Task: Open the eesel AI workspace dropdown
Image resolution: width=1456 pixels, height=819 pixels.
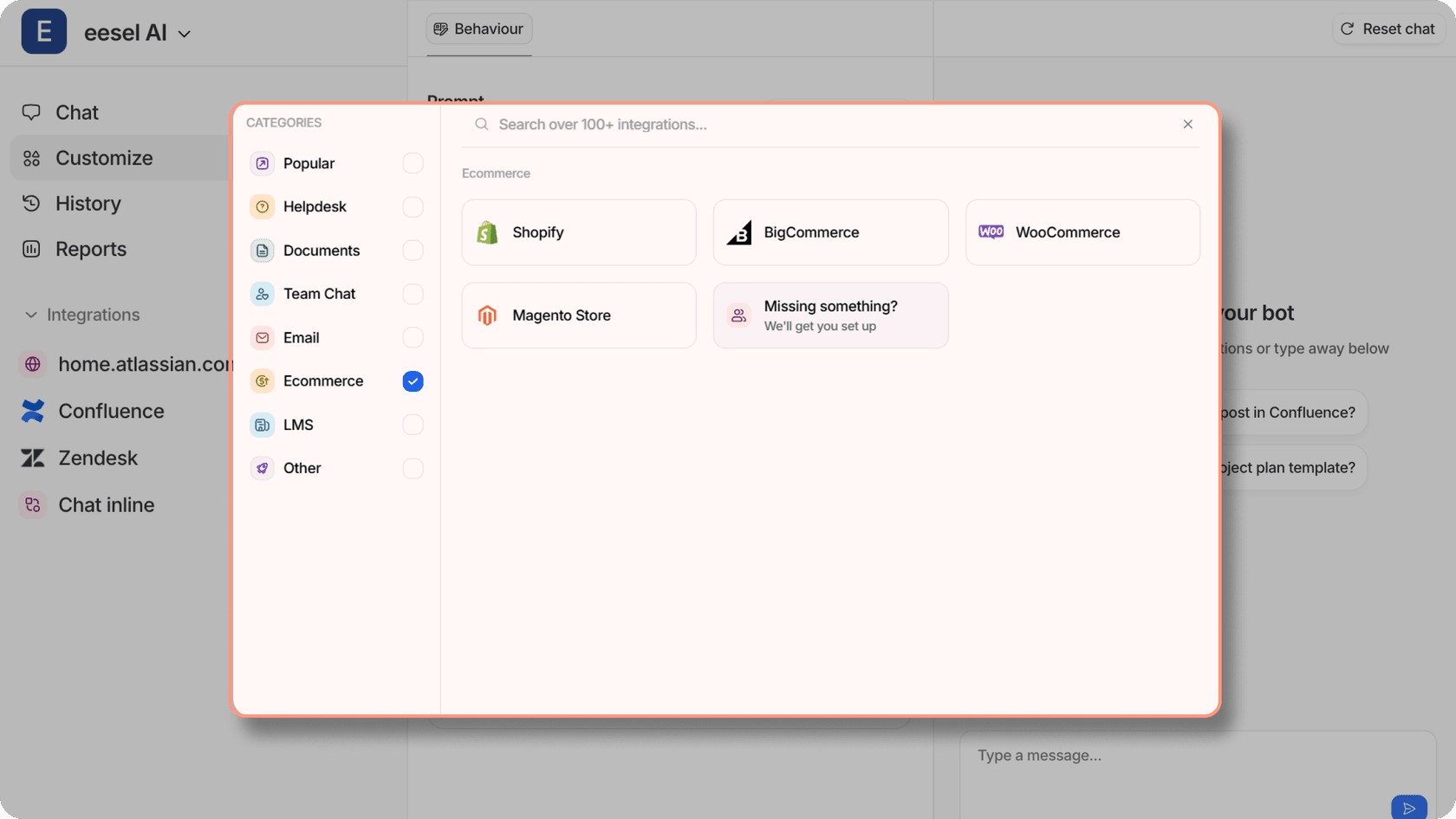Action: tap(137, 33)
